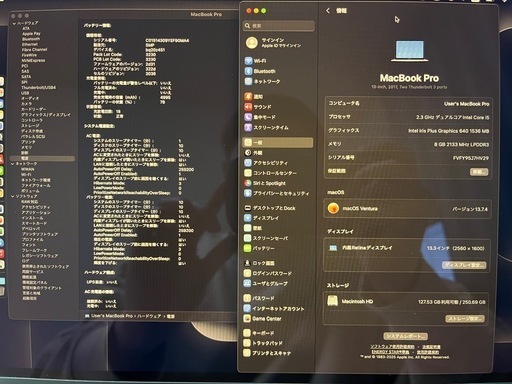Select レガシーソフトウェア tree item

40,256
